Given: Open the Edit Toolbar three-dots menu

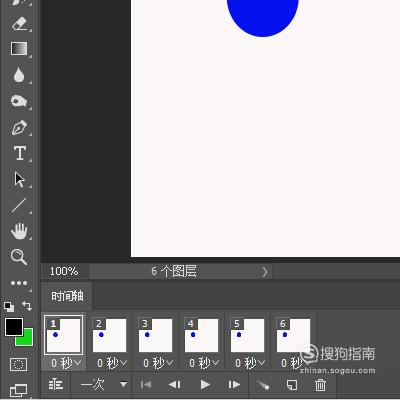Looking at the screenshot, I should tap(19, 283).
